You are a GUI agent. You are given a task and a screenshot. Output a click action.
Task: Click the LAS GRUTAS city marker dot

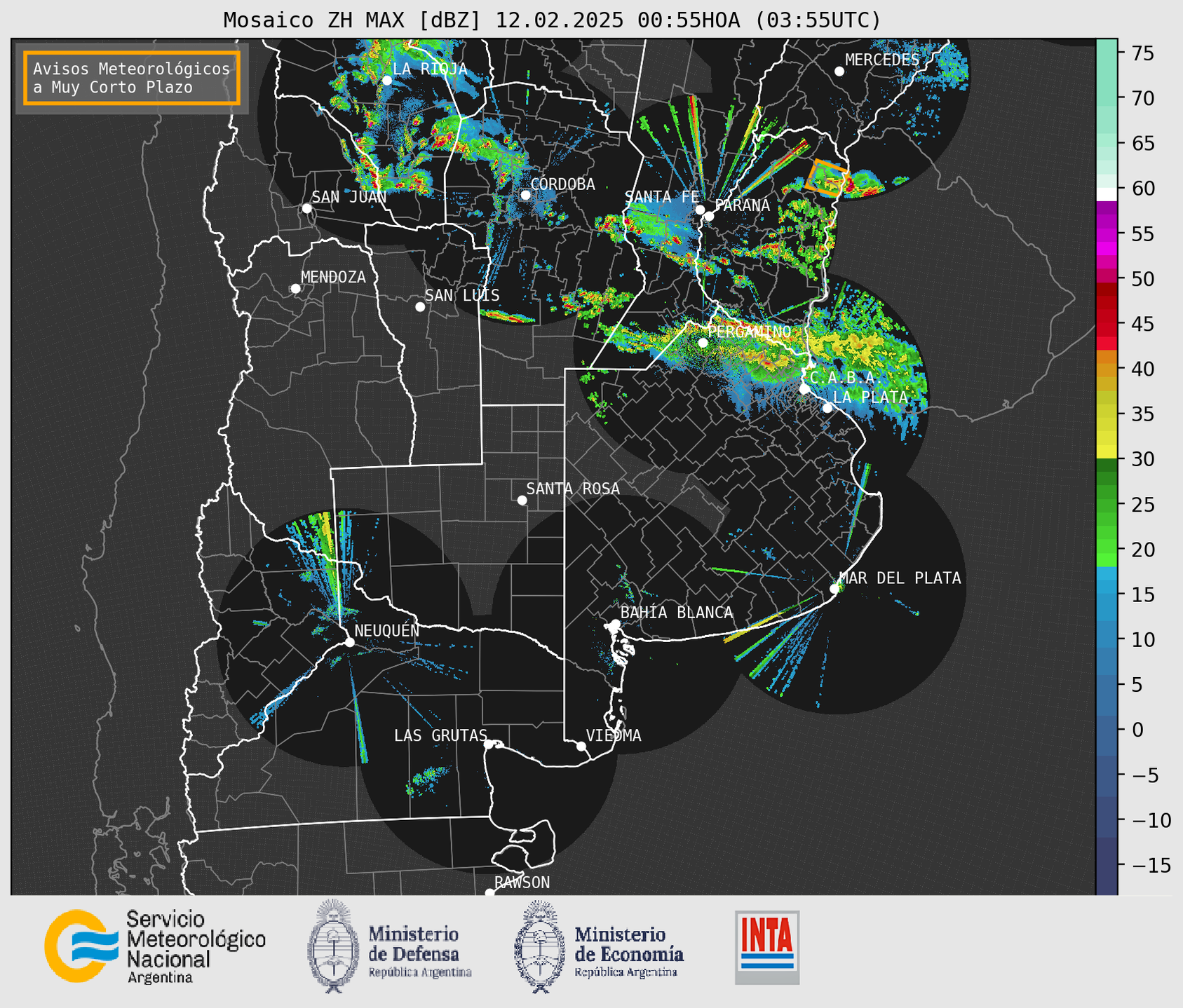click(489, 744)
